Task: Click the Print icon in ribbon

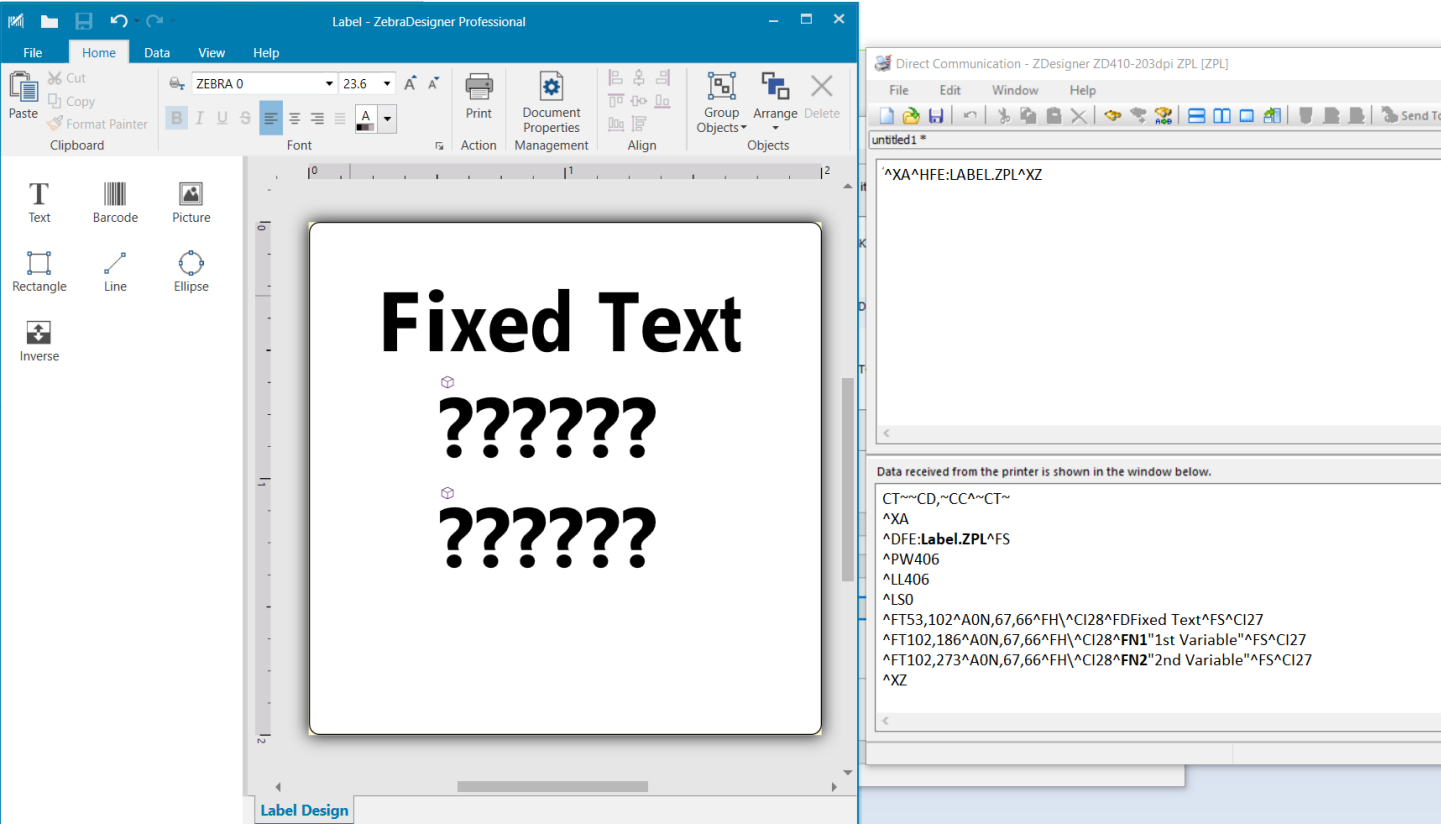Action: 479,98
